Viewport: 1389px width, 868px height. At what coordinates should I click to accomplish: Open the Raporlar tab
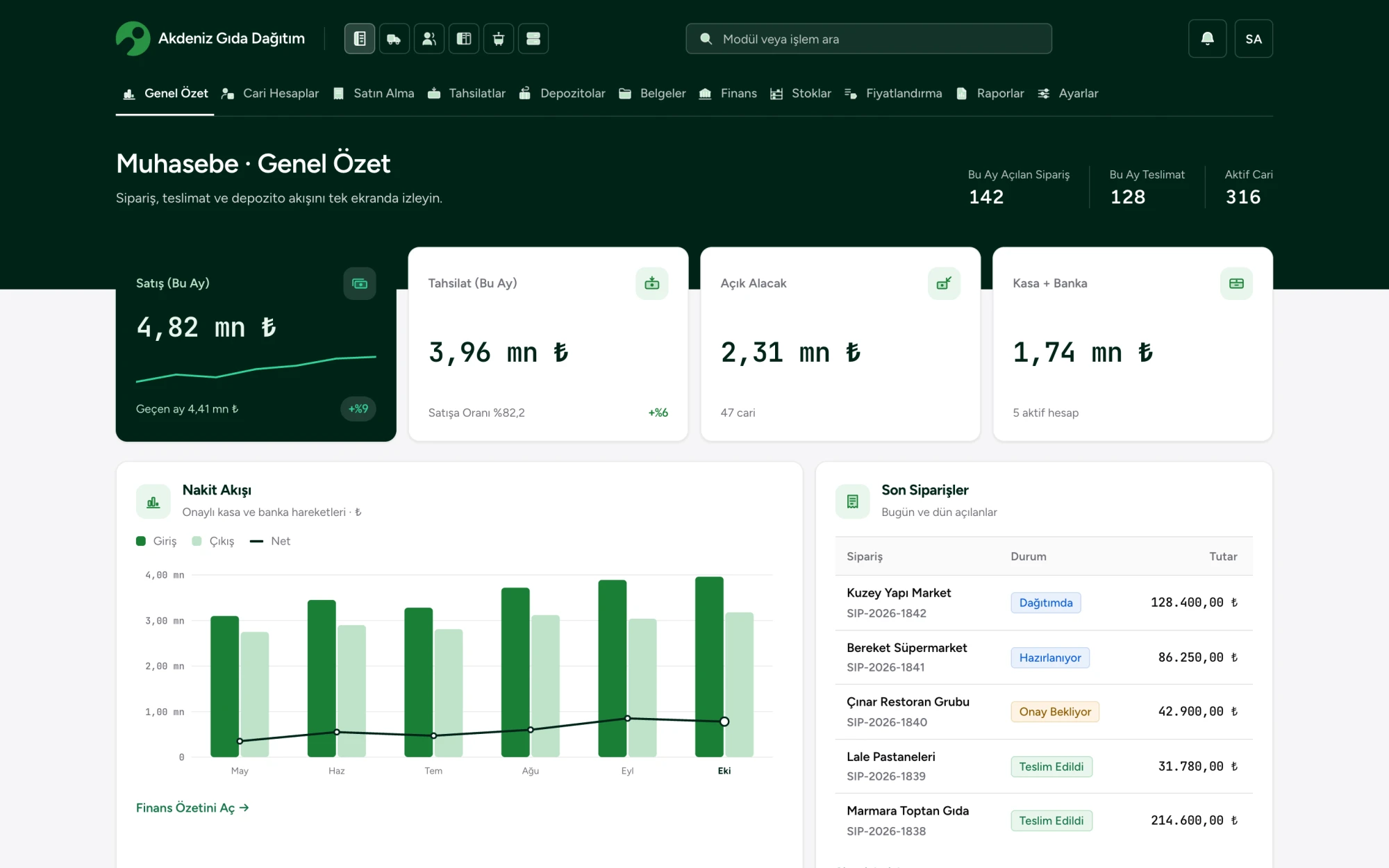(x=990, y=94)
